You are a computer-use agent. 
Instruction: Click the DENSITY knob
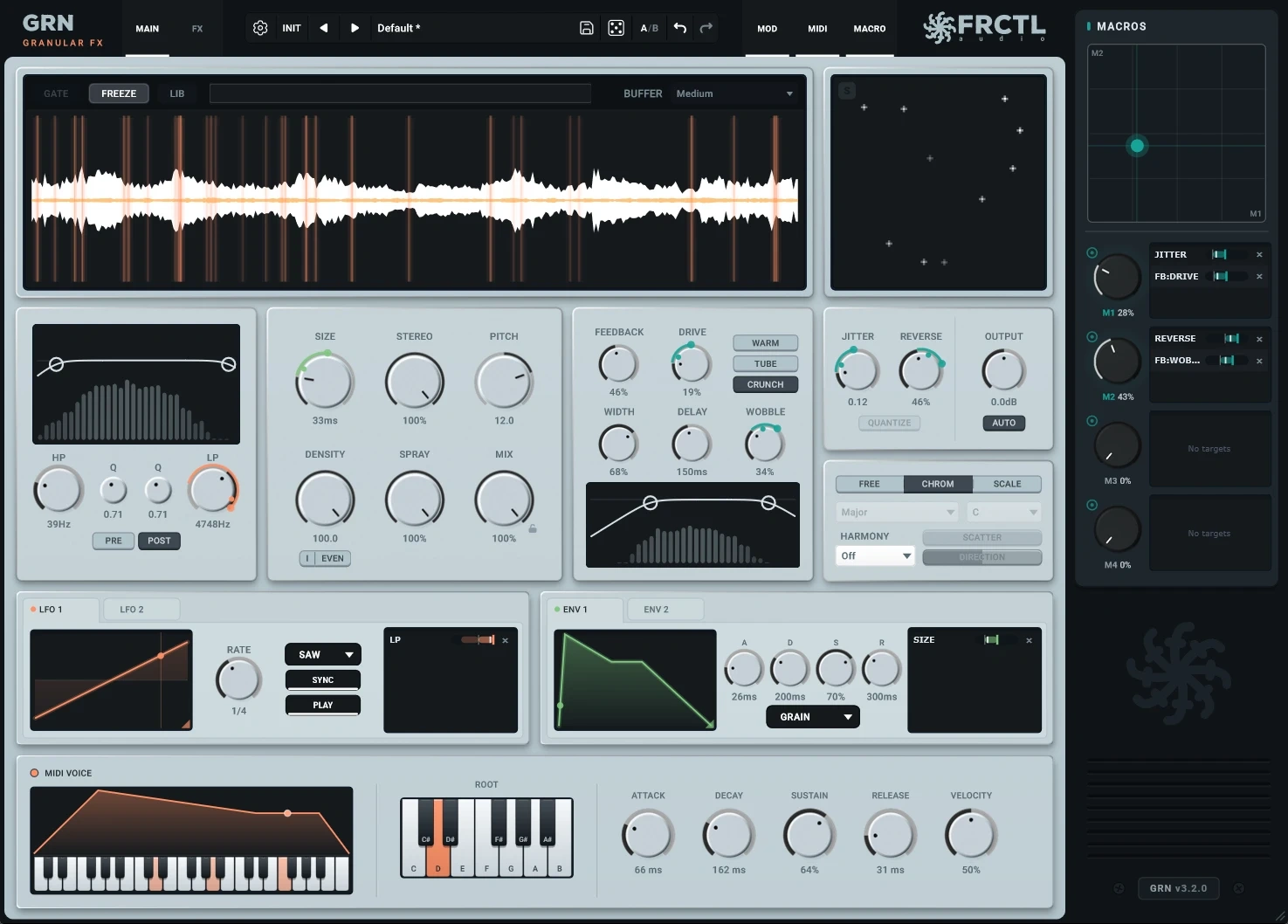coord(325,500)
